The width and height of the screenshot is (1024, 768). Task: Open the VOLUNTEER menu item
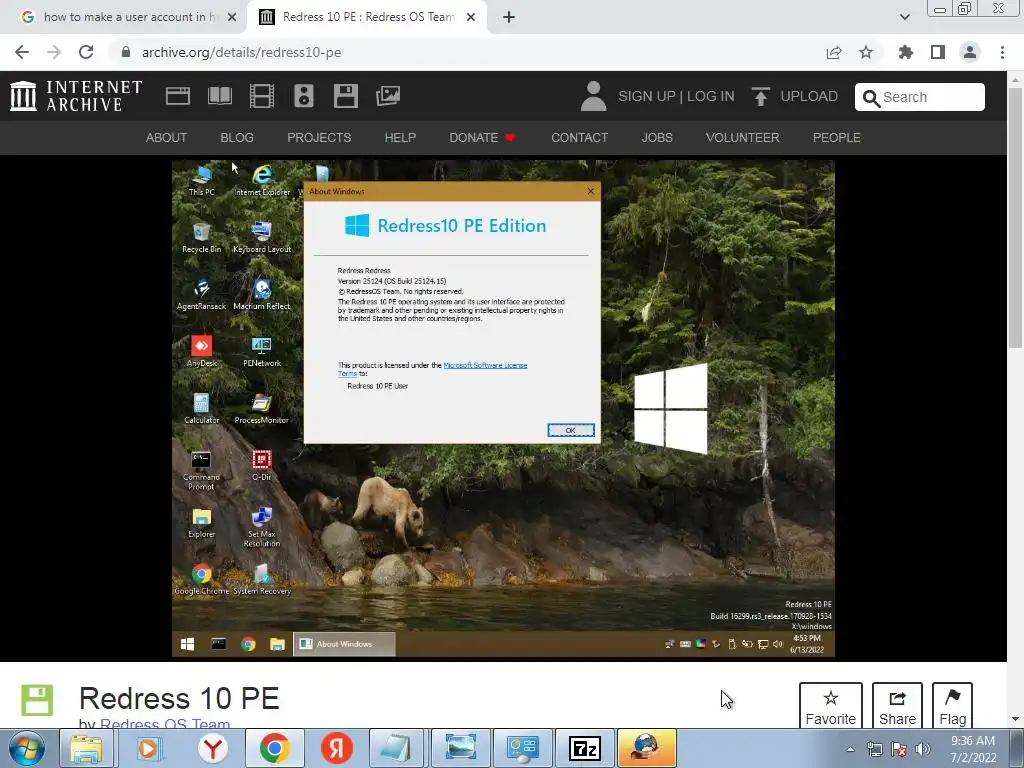pyautogui.click(x=743, y=138)
